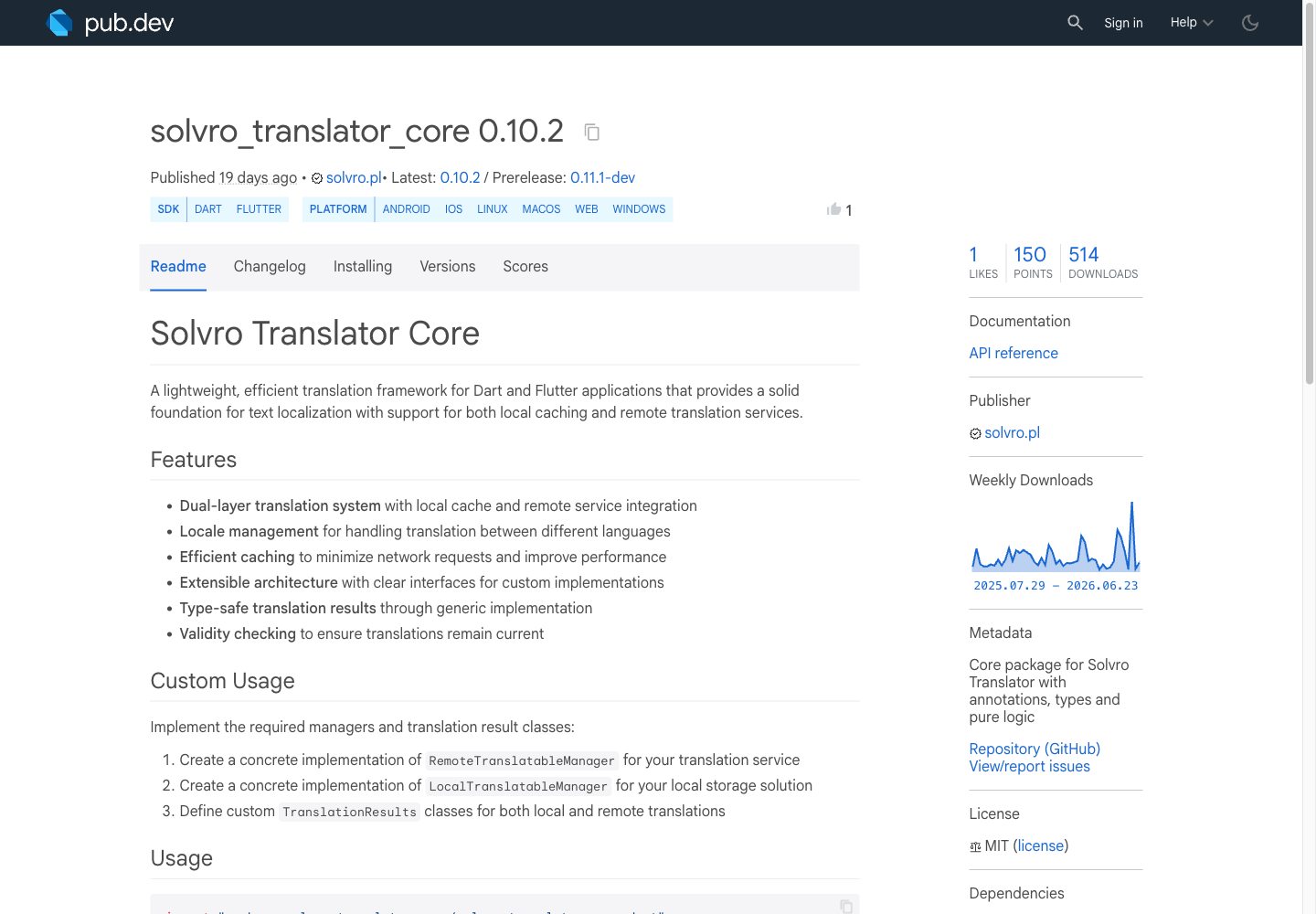Filter by WINDOWS platform tag

[x=639, y=209]
